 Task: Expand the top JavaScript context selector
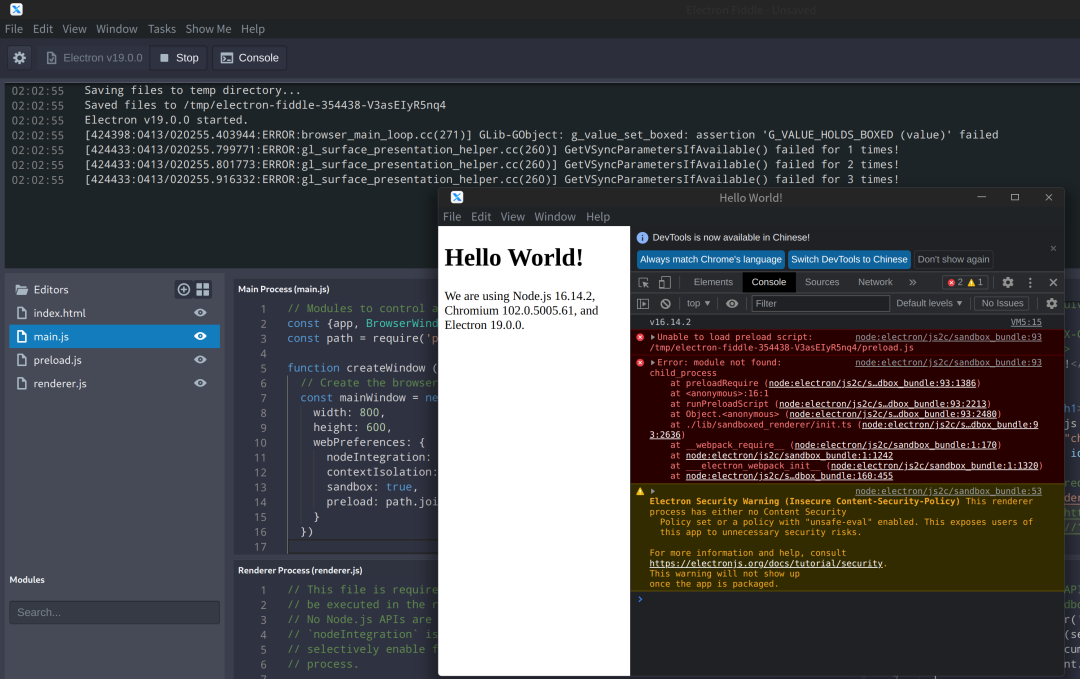(698, 303)
